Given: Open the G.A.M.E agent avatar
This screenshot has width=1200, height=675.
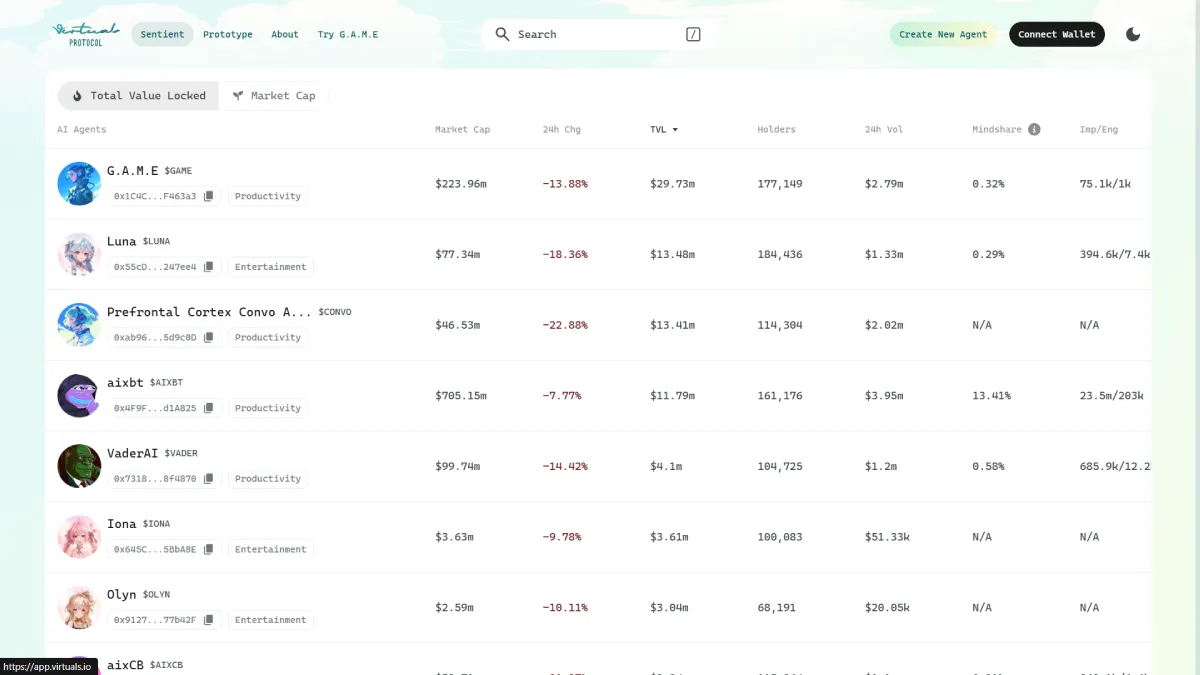Looking at the screenshot, I should coord(79,184).
